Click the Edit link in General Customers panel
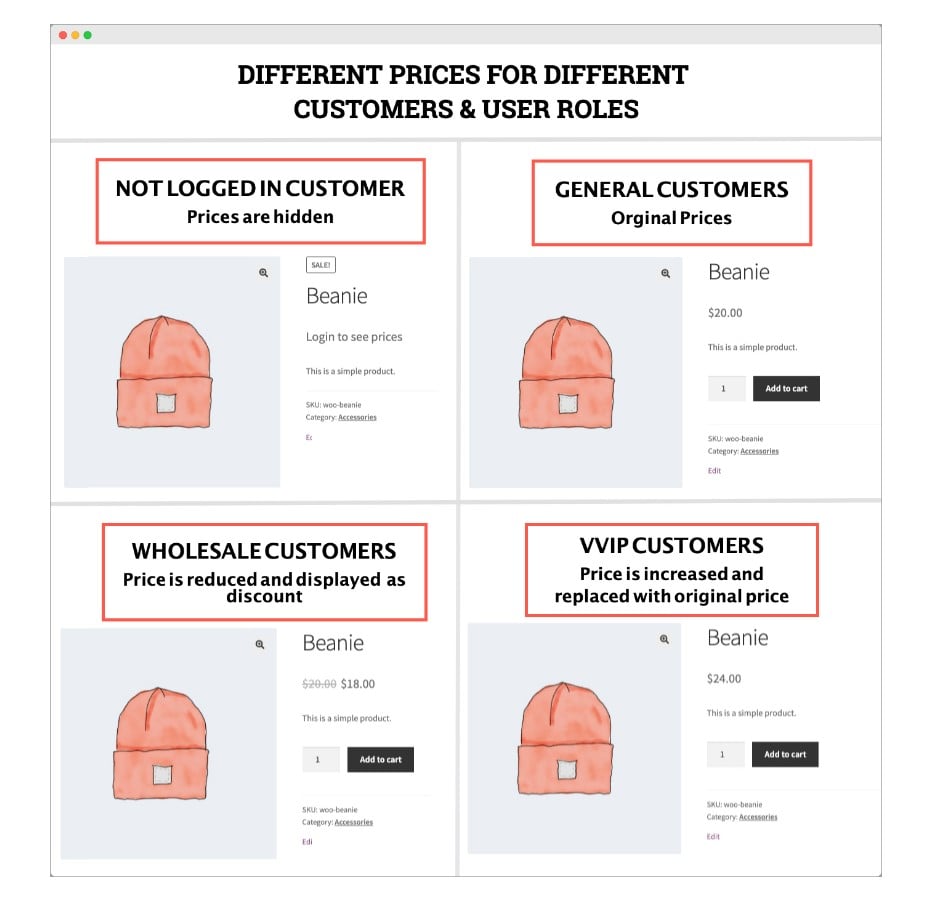 [714, 470]
